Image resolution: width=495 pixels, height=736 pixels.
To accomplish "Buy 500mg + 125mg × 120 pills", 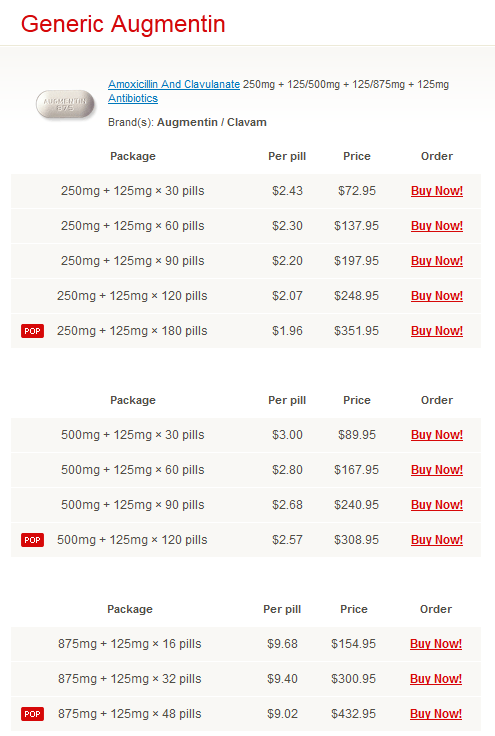I will (x=437, y=540).
